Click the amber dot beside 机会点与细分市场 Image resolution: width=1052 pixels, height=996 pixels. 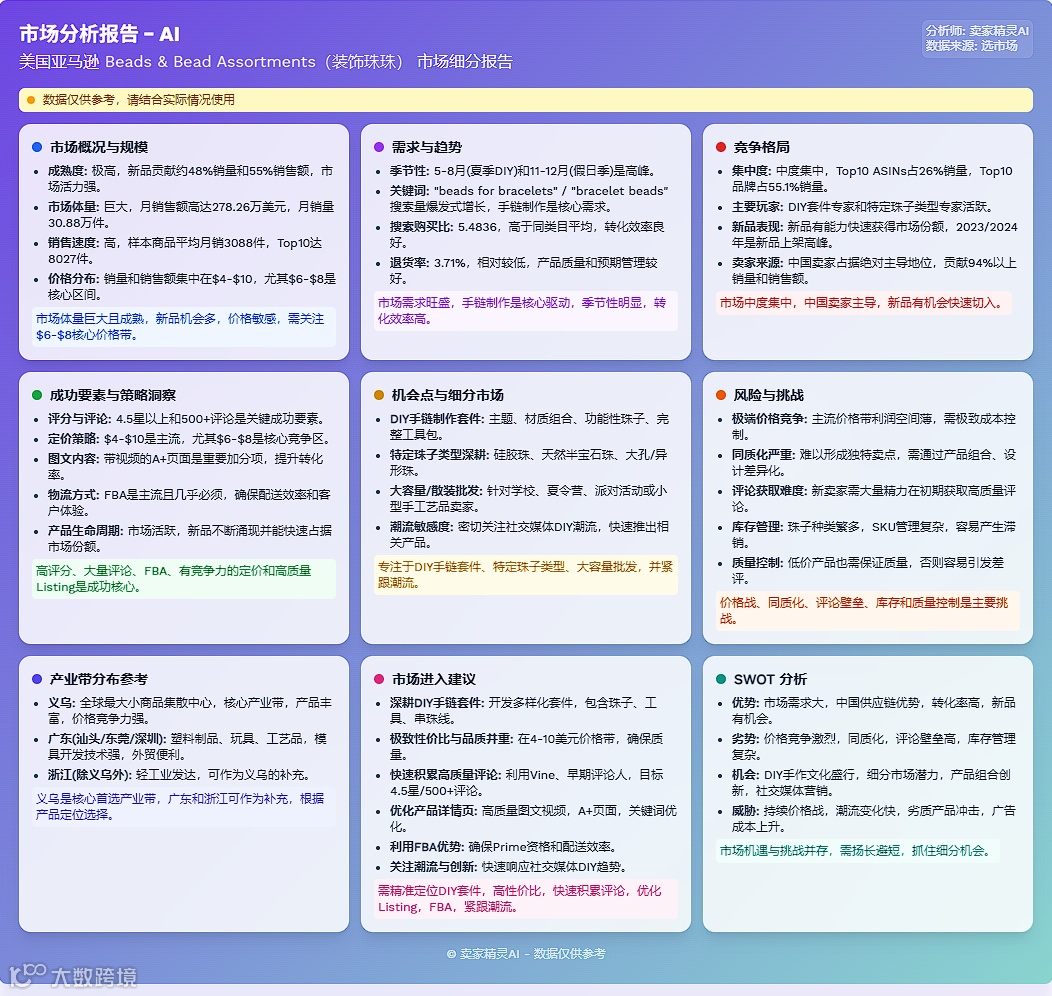pos(379,395)
